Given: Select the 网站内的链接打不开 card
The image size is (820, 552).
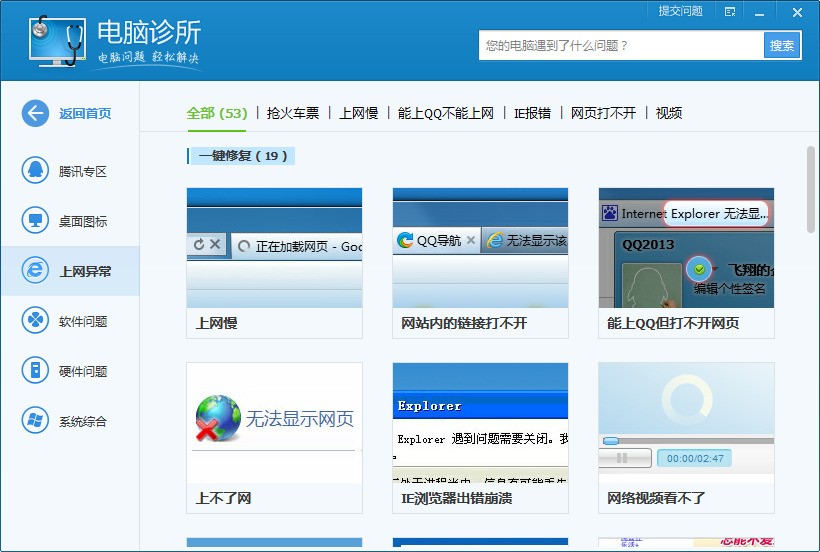Looking at the screenshot, I should [x=480, y=262].
